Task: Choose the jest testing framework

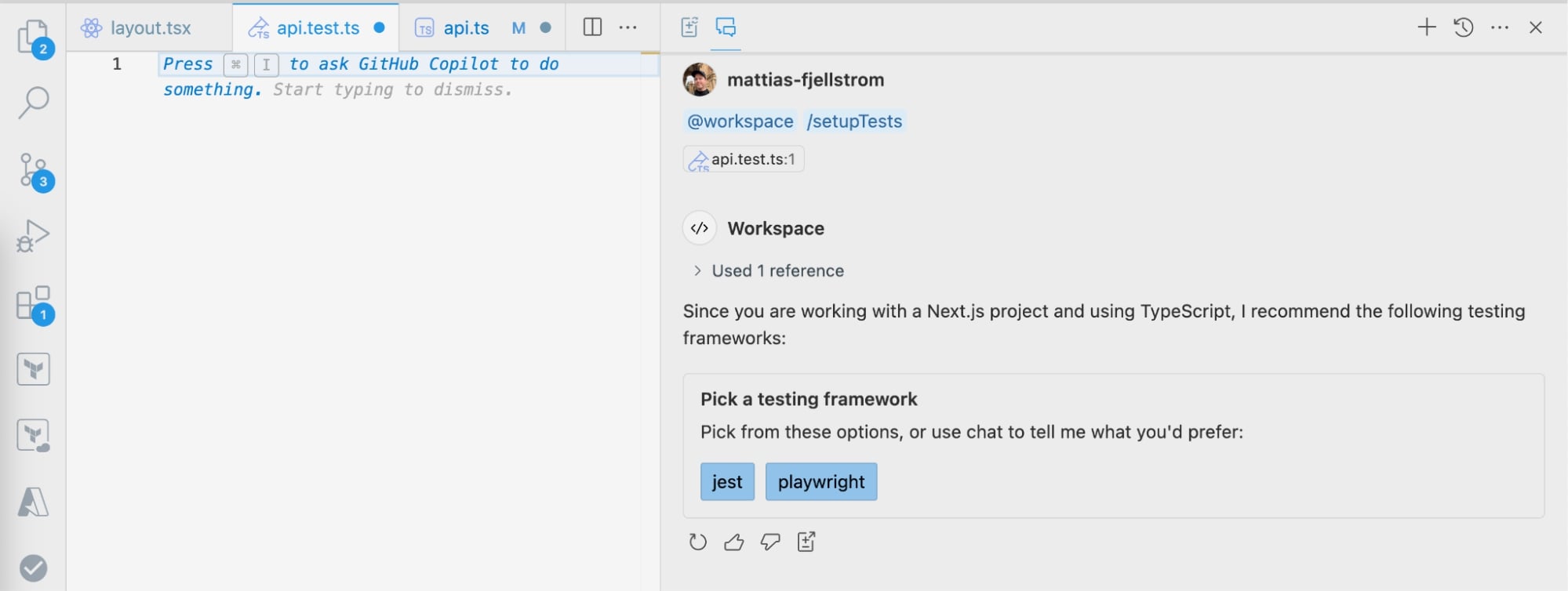Action: coord(727,482)
